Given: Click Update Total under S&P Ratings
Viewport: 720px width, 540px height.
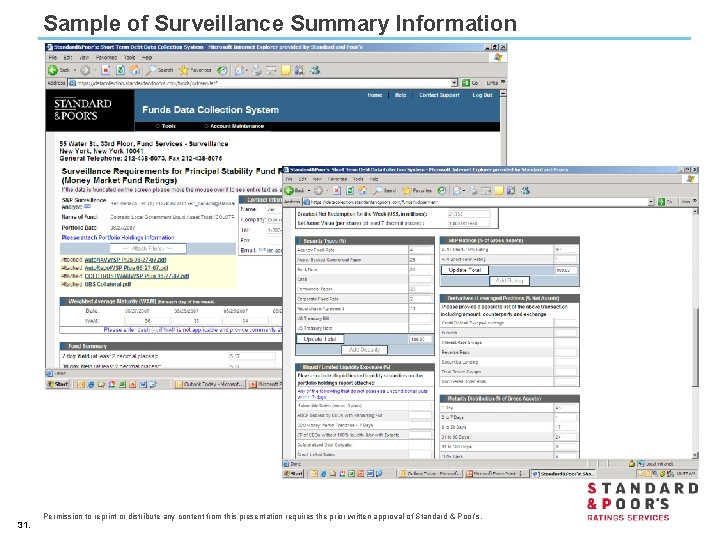Looking at the screenshot, I should pos(465,270).
